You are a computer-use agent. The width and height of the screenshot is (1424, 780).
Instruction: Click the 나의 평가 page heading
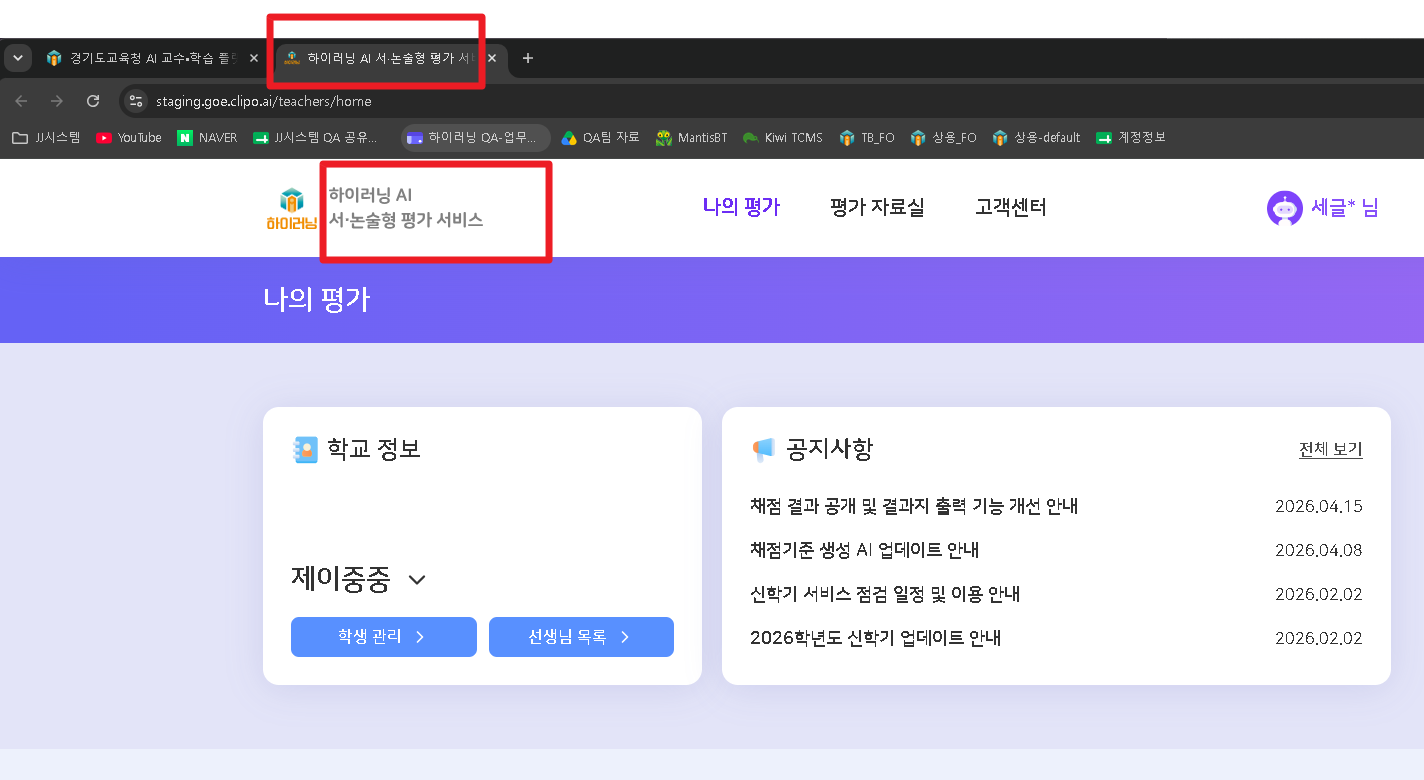[316, 300]
